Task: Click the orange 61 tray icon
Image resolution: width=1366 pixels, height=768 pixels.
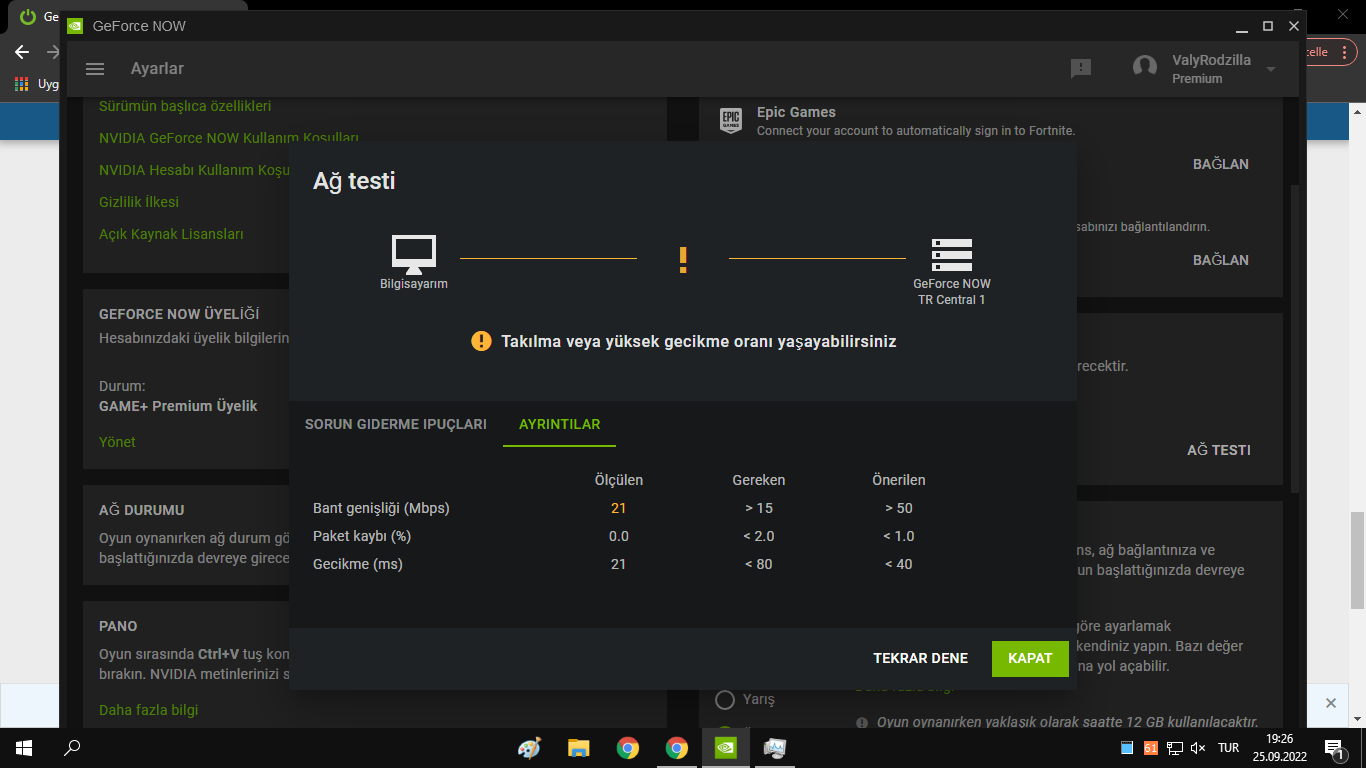Action: pos(1151,748)
